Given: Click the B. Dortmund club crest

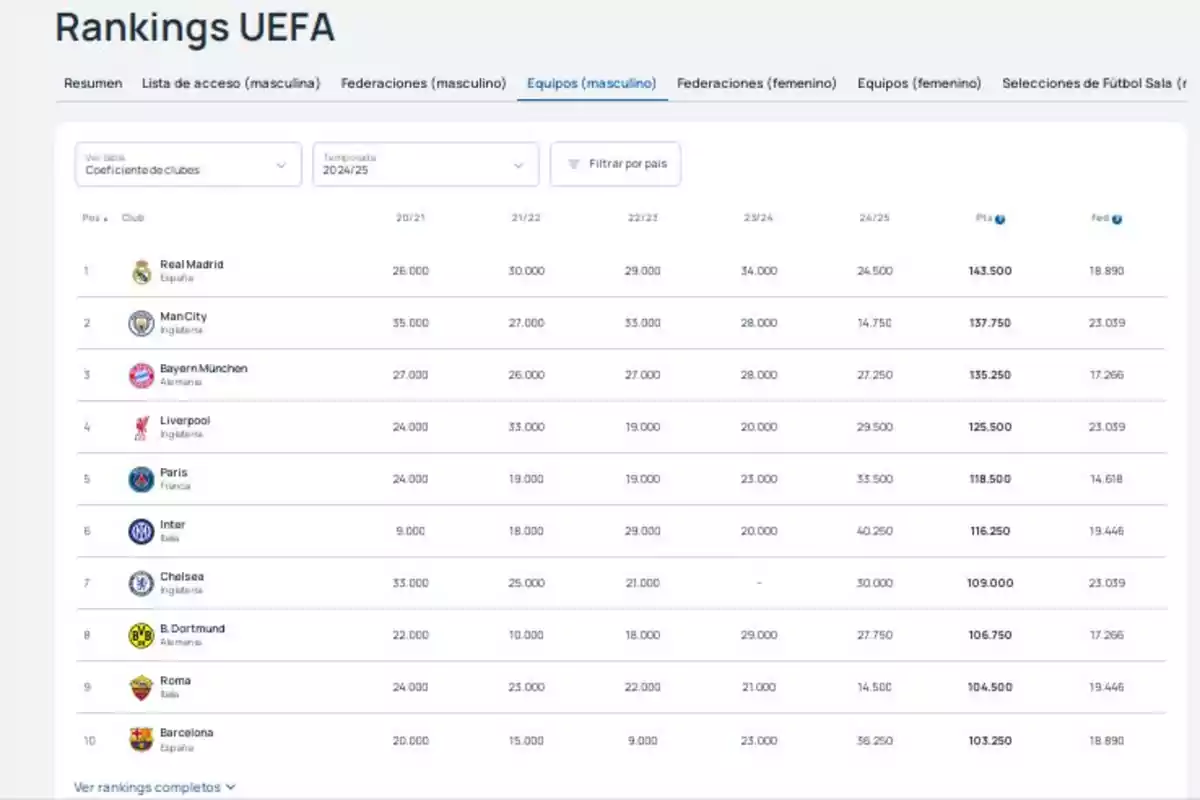Looking at the screenshot, I should click(x=141, y=636).
